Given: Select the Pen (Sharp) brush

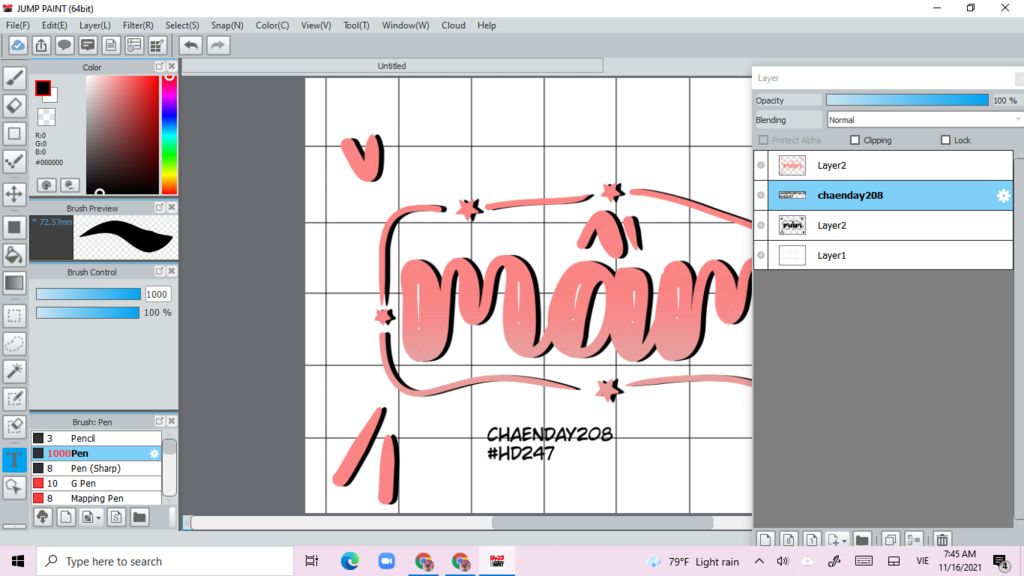Looking at the screenshot, I should click(x=96, y=468).
